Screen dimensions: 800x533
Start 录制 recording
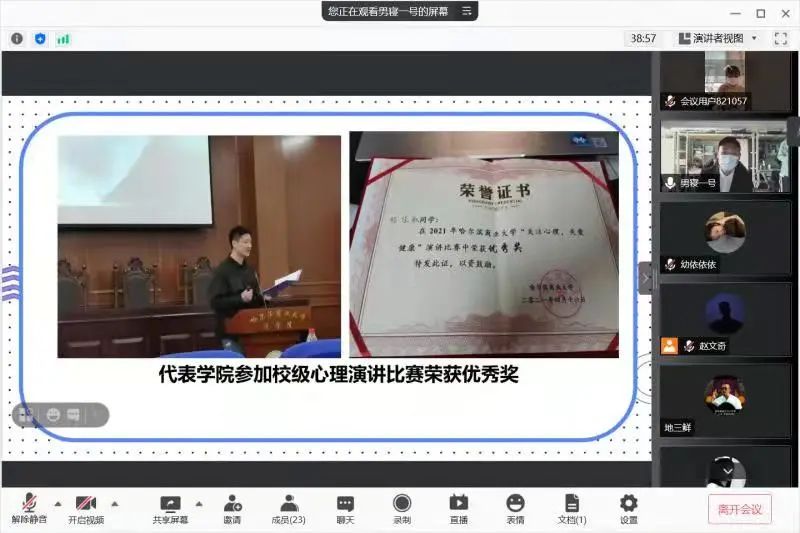click(402, 509)
